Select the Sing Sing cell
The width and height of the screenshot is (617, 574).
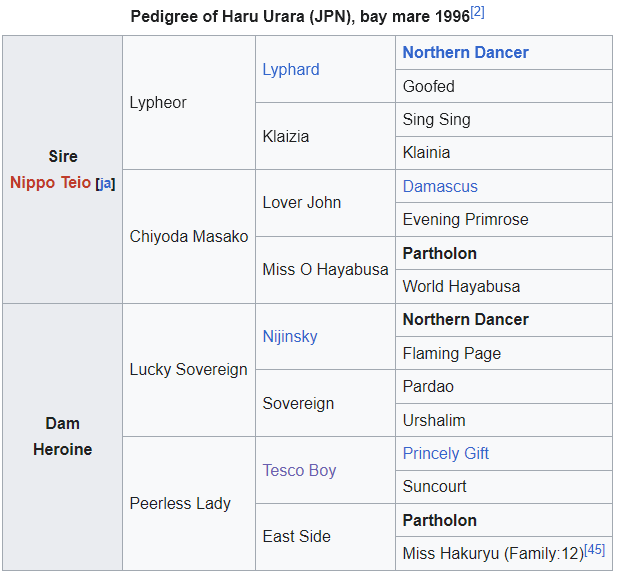tap(504, 120)
